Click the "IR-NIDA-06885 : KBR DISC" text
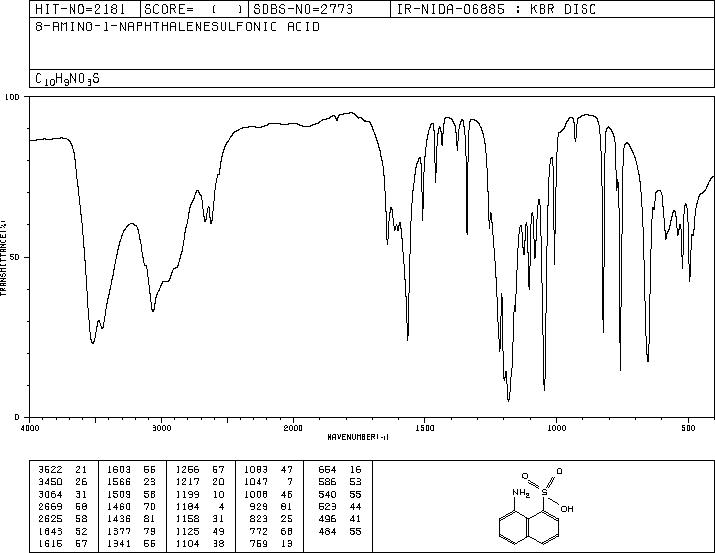 coord(496,9)
